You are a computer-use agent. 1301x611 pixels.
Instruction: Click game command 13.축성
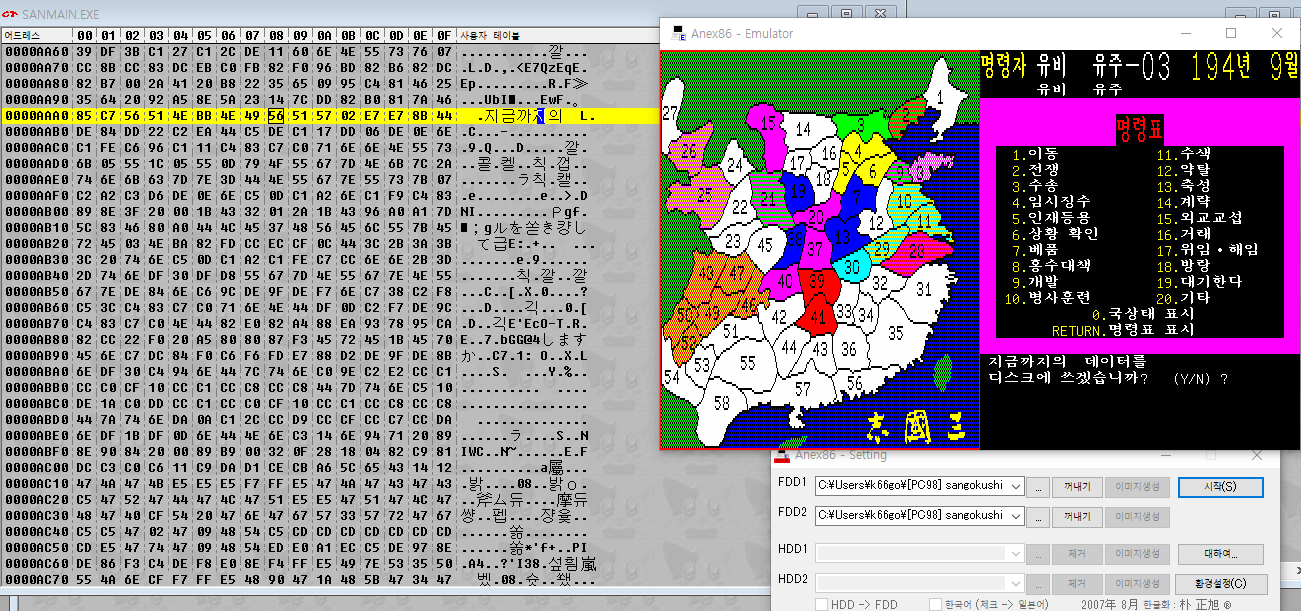tap(1183, 186)
